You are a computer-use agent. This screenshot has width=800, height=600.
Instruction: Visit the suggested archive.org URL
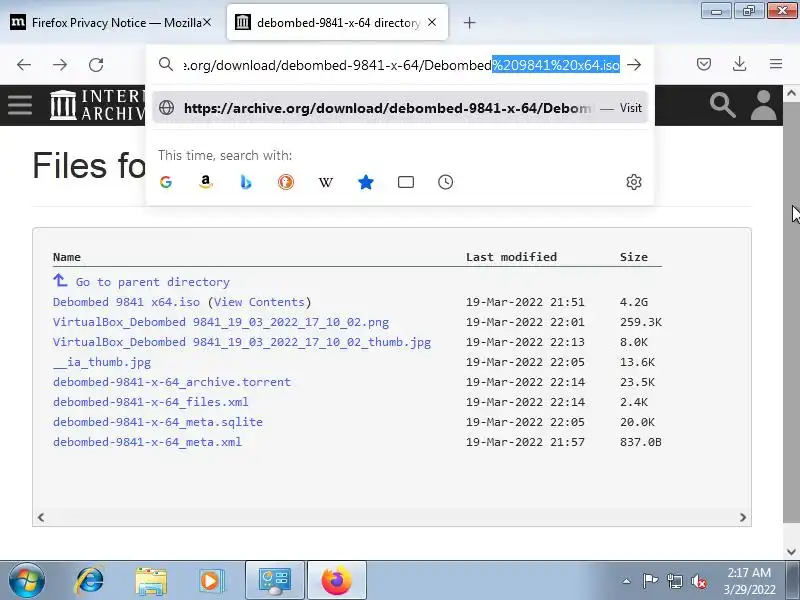click(399, 108)
